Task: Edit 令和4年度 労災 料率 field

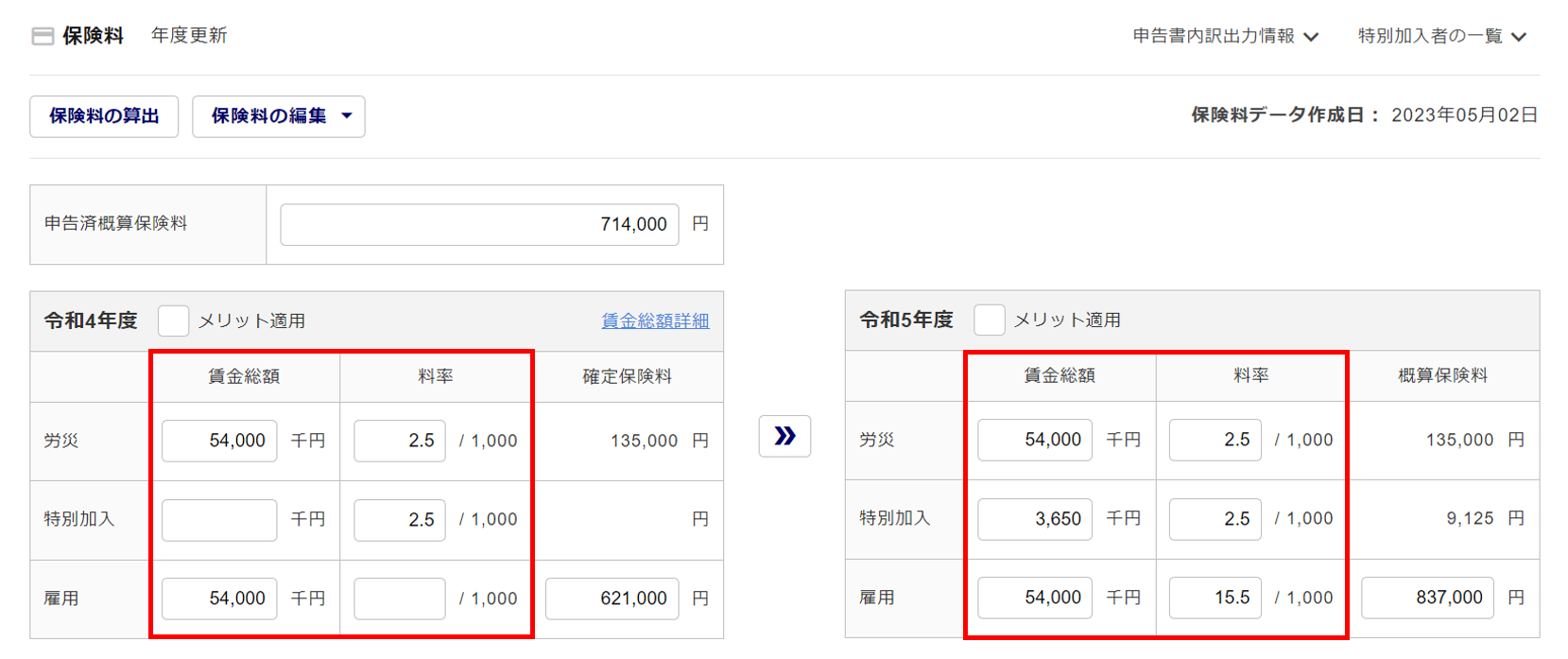Action: 400,441
